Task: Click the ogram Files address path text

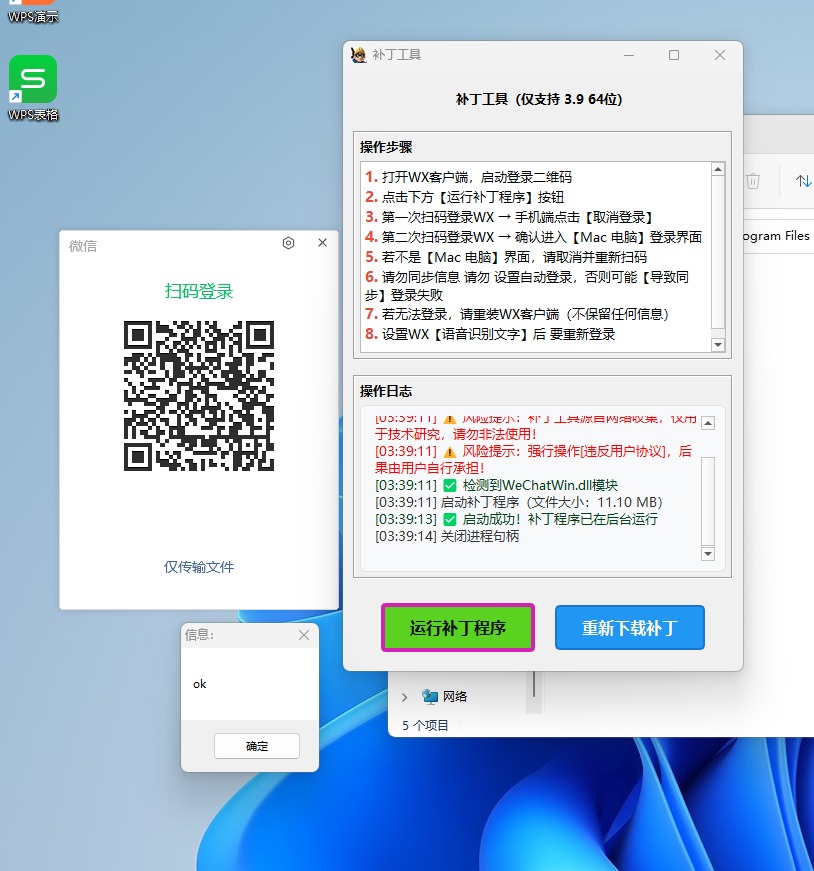Action: (x=776, y=236)
